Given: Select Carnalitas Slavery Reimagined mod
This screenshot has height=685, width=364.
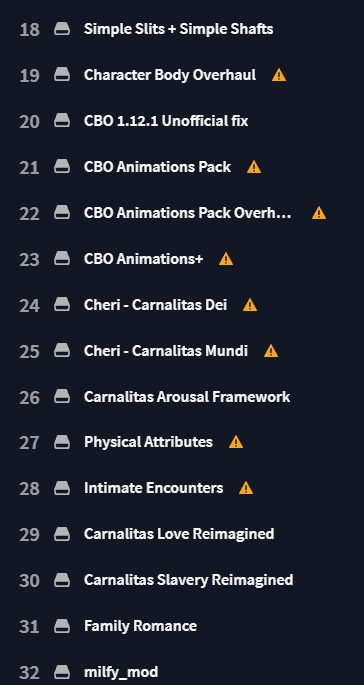Looking at the screenshot, I should [x=188, y=580].
